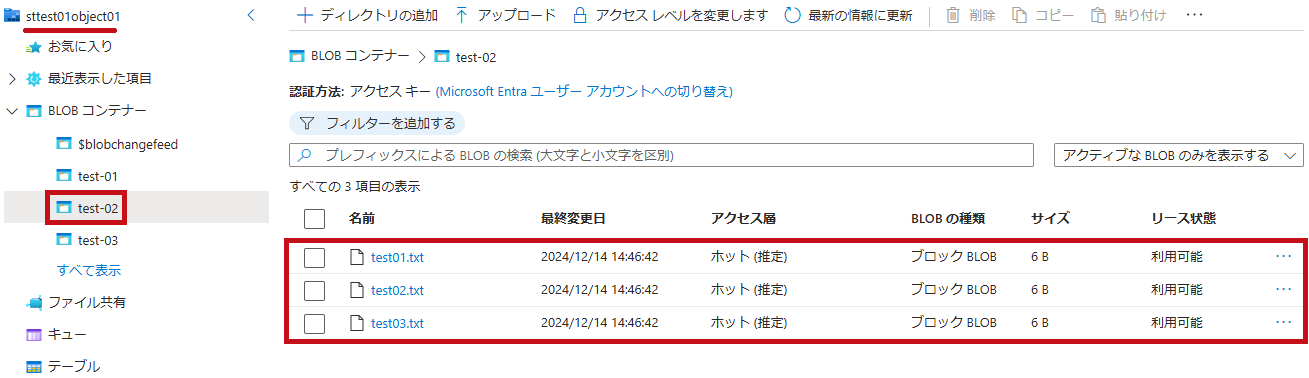Screen dimensions: 1309x378
Task: Open the ellipsis menu for test01.txt
Action: [x=1284, y=257]
